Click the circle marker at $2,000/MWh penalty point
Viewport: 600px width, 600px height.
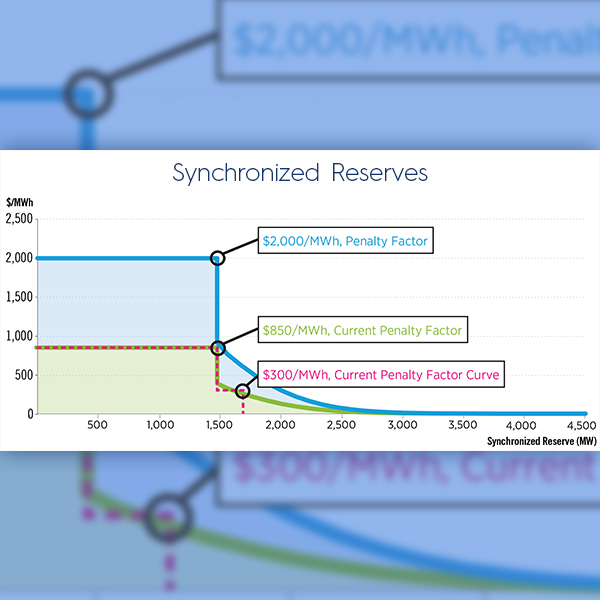pyautogui.click(x=218, y=258)
